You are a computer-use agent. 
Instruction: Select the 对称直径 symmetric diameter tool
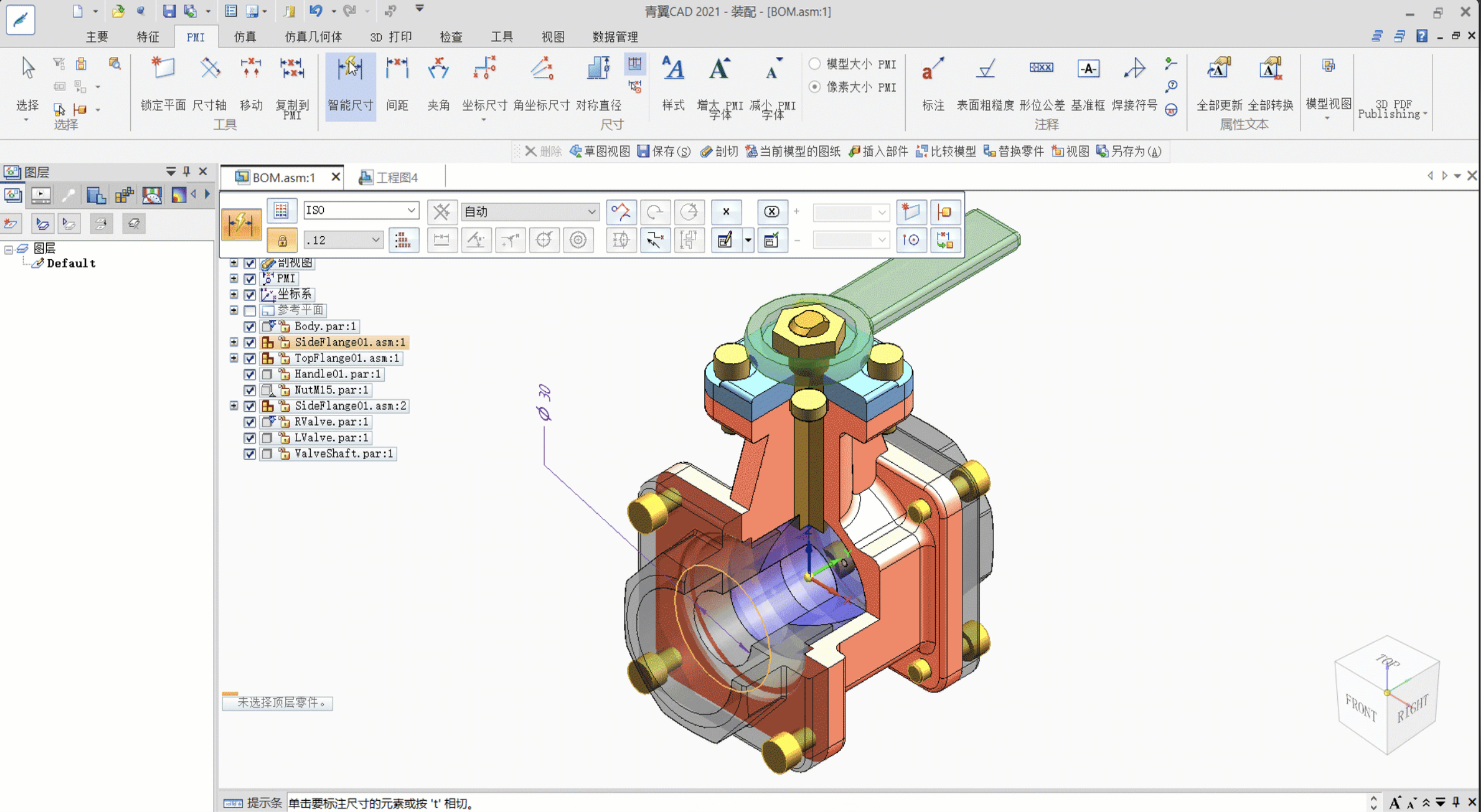coord(598,85)
